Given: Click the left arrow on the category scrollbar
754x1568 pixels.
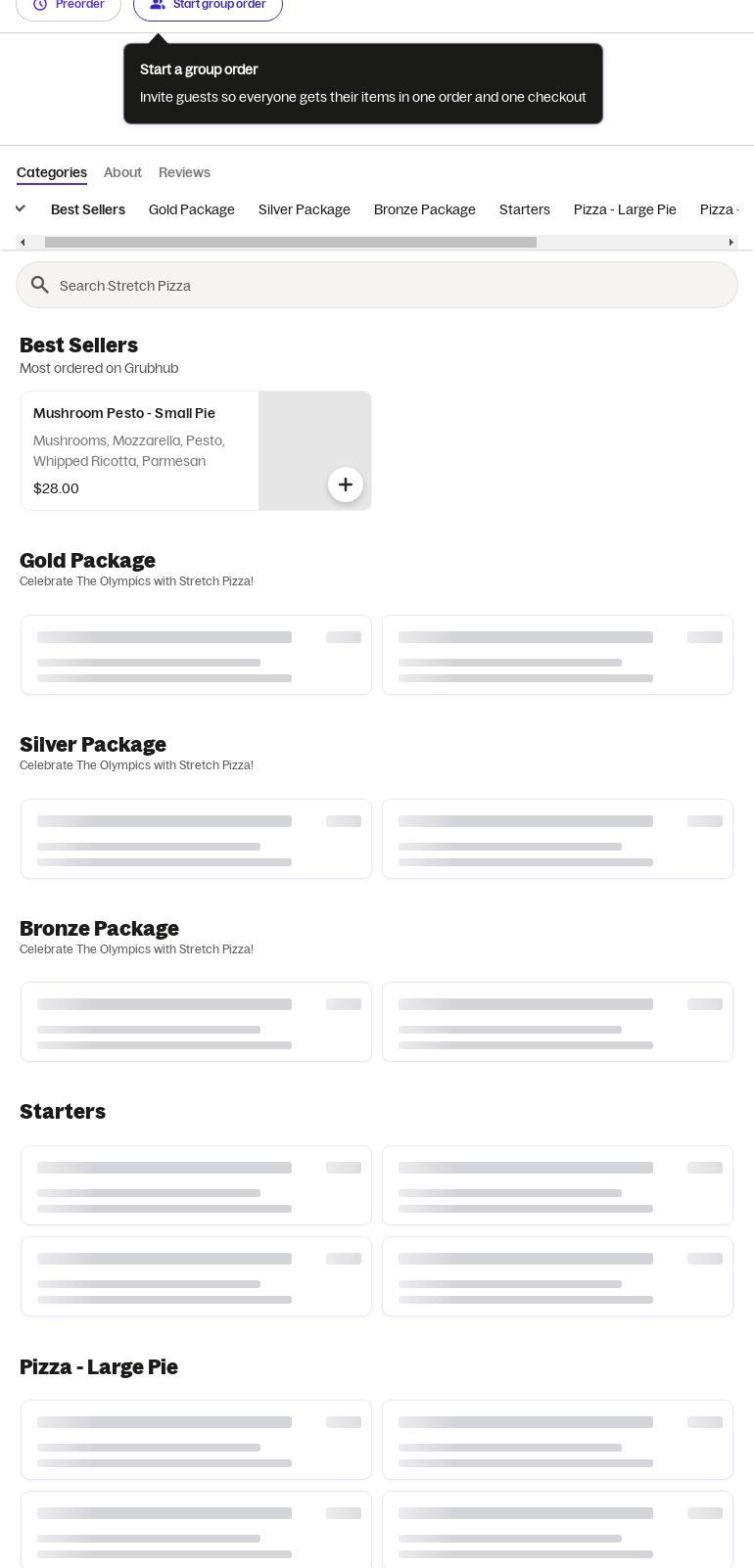Looking at the screenshot, I should pos(23,241).
